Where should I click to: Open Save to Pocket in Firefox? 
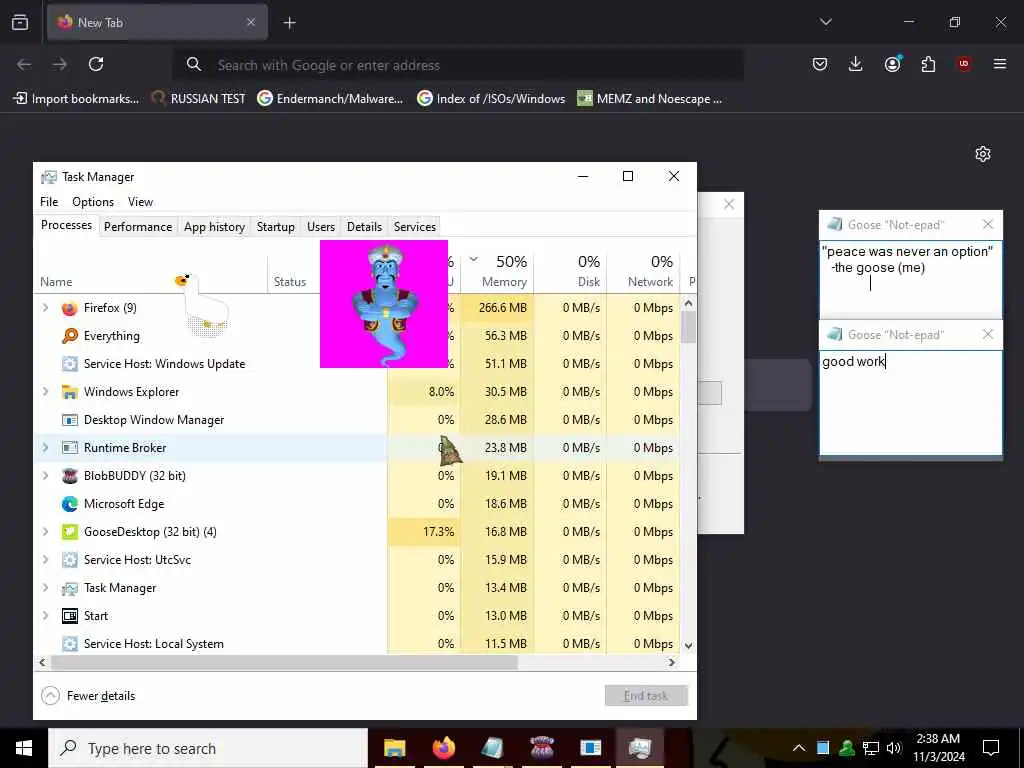820,64
